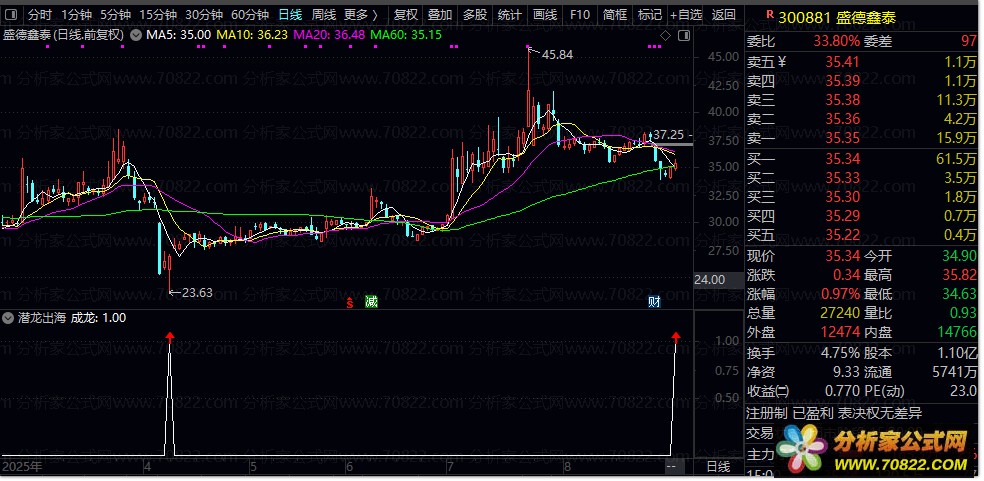
Task: Click the 卖三 price 35.38
Action: (842, 100)
